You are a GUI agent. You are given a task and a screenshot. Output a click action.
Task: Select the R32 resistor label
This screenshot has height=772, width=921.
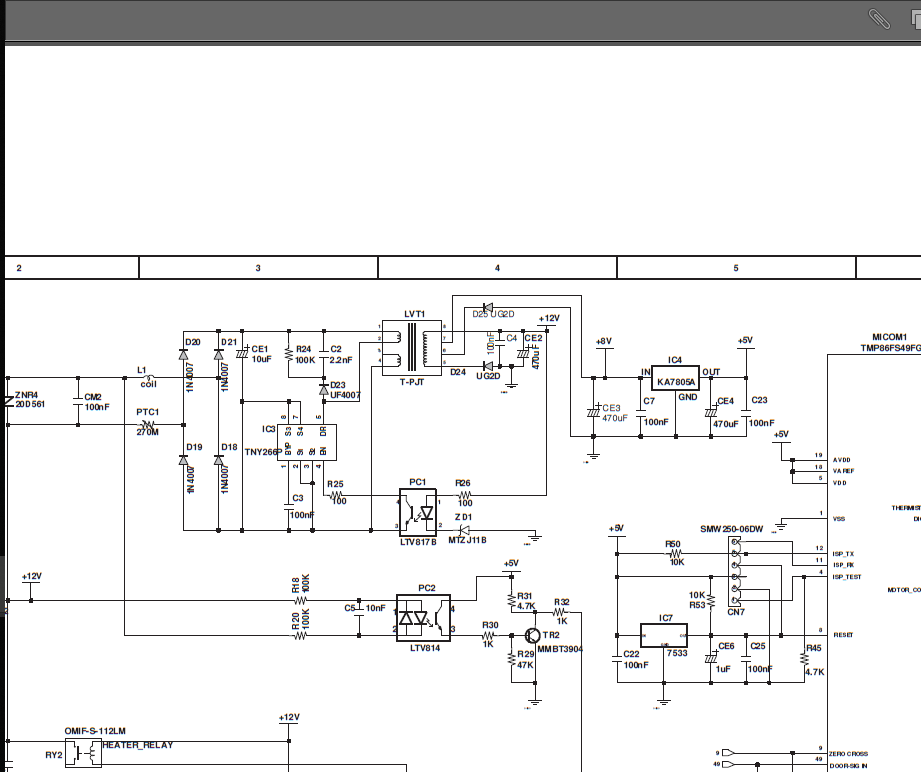(x=562, y=603)
